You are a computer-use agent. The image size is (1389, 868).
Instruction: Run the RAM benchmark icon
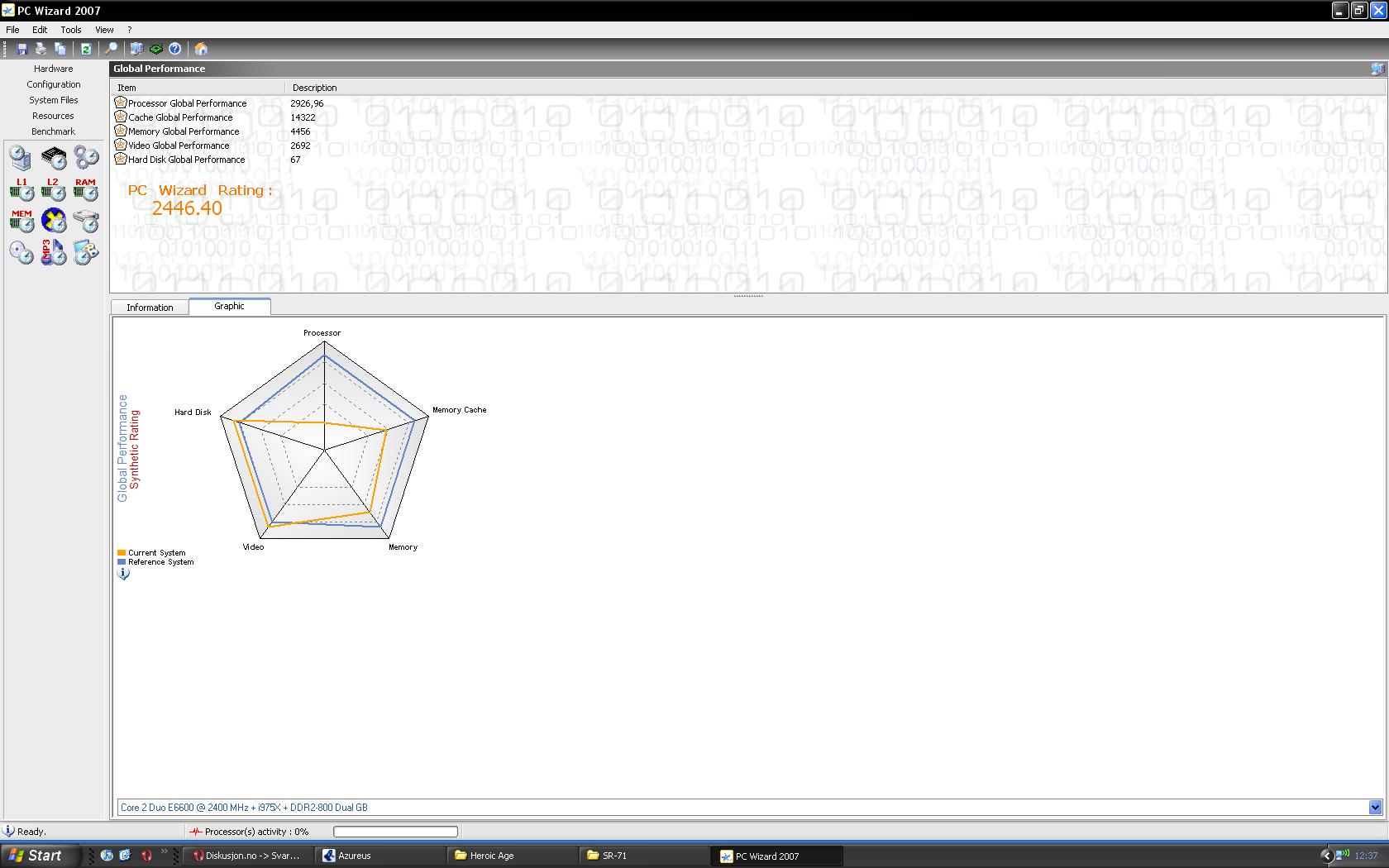pos(86,189)
